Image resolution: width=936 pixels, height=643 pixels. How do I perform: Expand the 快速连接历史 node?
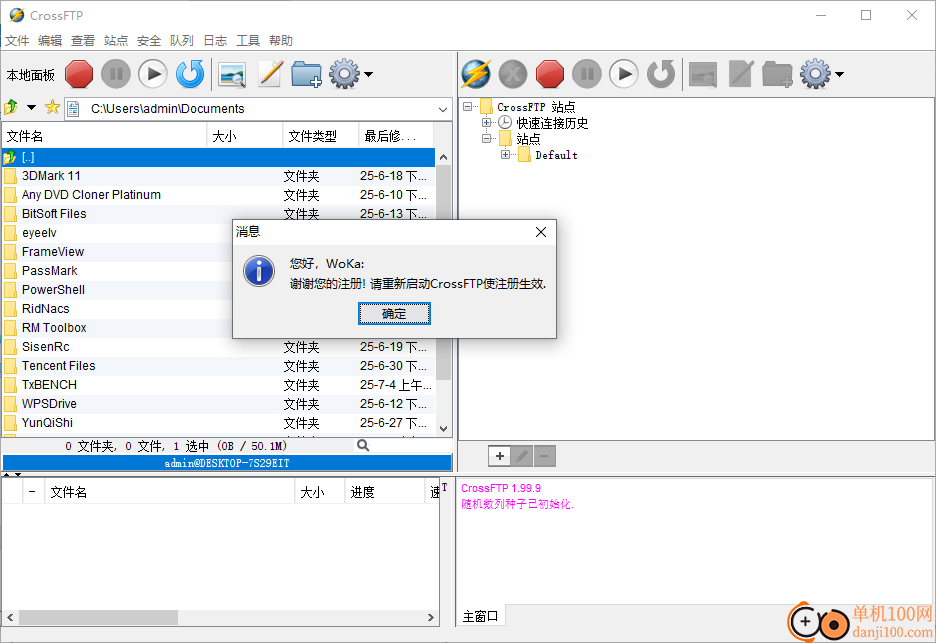pyautogui.click(x=487, y=122)
